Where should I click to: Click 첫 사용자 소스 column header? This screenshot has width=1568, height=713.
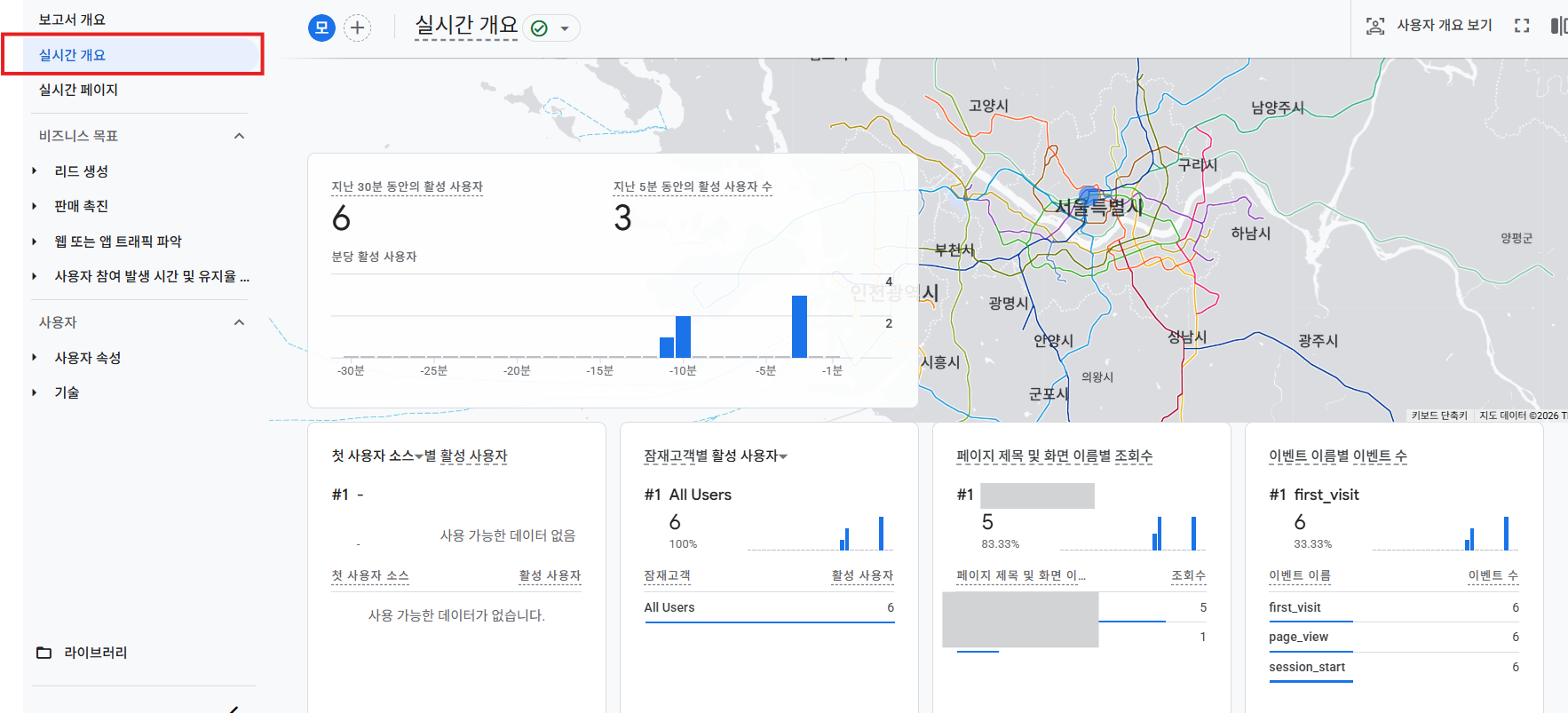click(x=369, y=575)
